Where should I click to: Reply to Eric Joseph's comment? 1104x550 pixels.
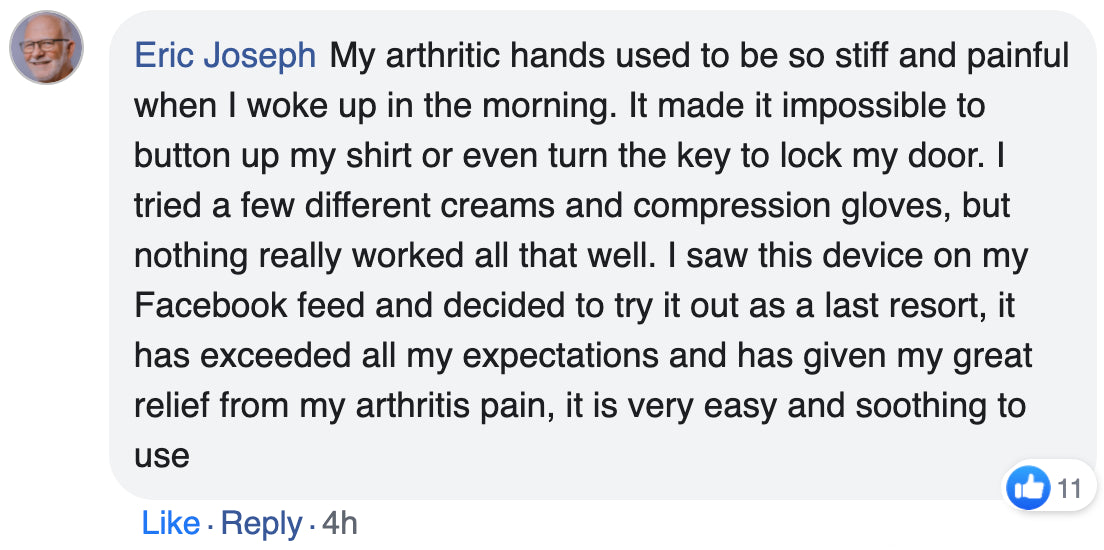point(261,523)
